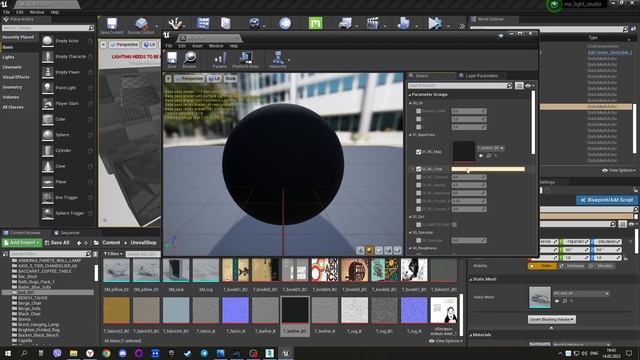Browse to base color texture magnifier icon
Viewport: 640px width, 360px height.
click(x=489, y=156)
